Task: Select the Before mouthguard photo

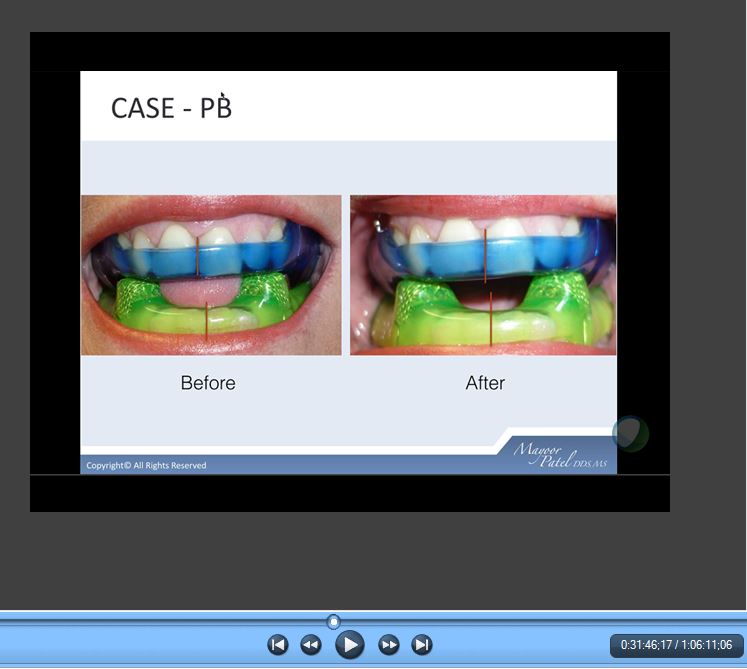Action: 211,275
